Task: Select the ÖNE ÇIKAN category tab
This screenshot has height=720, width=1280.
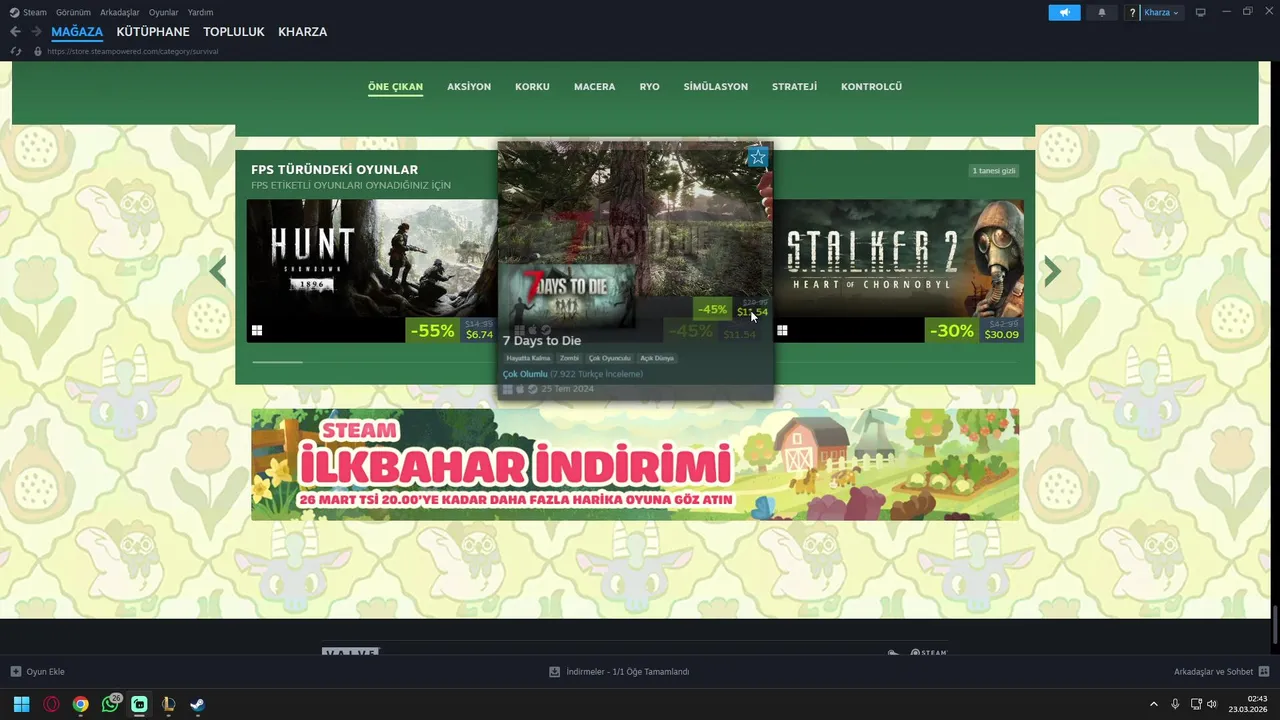Action: (395, 87)
